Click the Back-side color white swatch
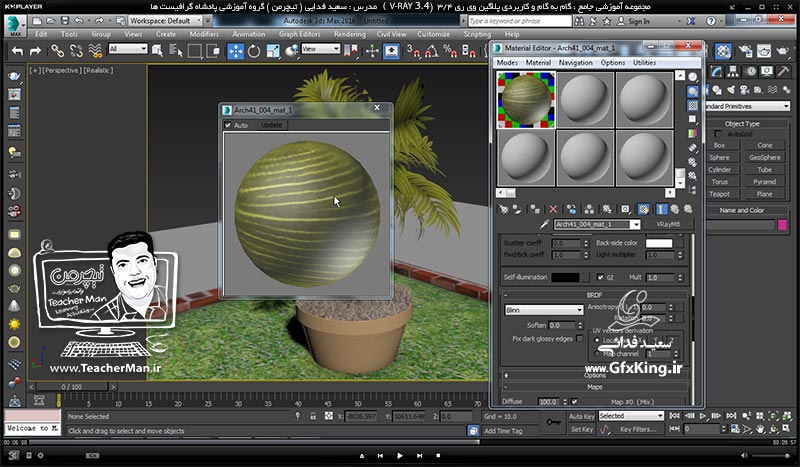Image resolution: width=800 pixels, height=467 pixels. 659,243
